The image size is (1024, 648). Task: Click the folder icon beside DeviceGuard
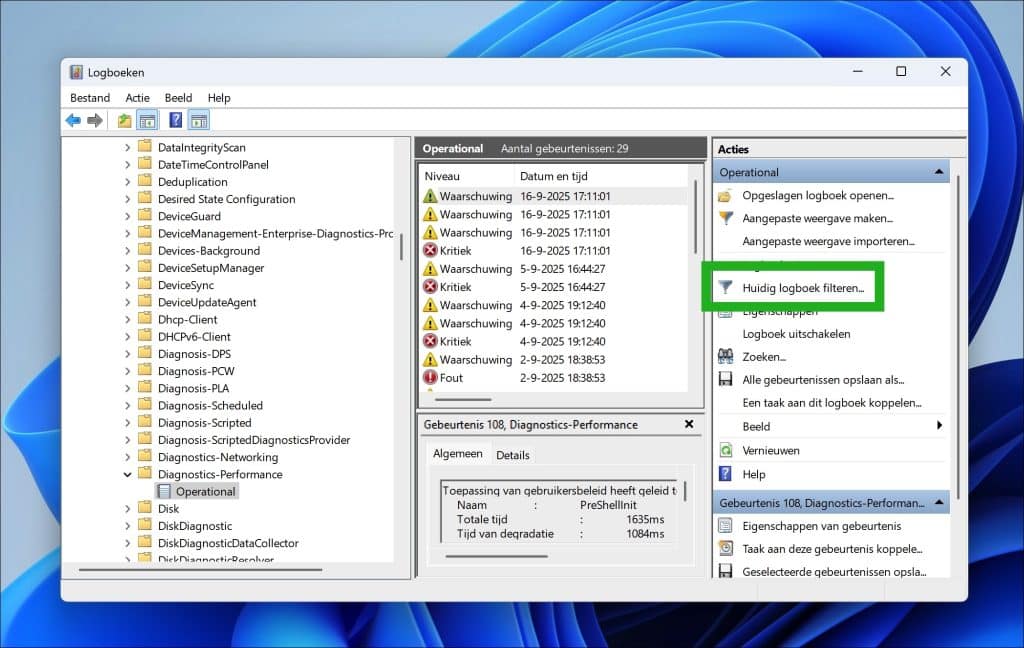click(145, 216)
